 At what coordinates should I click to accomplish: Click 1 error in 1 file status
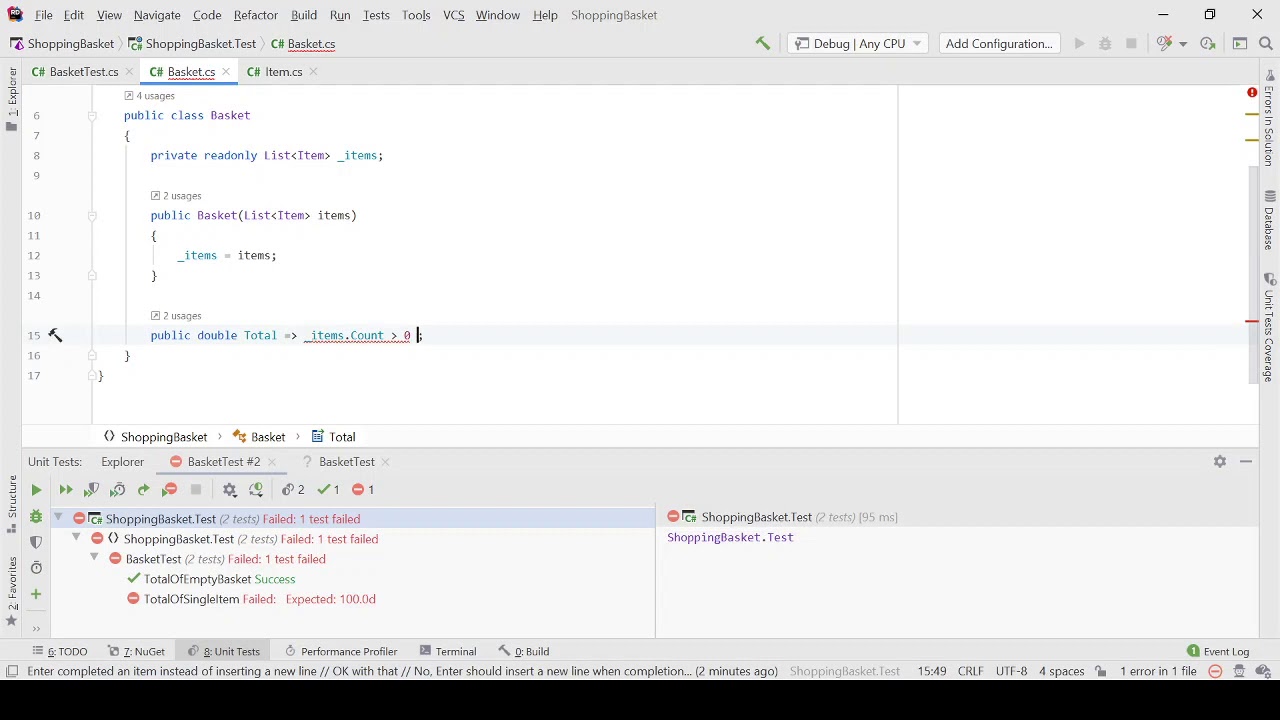click(1158, 672)
